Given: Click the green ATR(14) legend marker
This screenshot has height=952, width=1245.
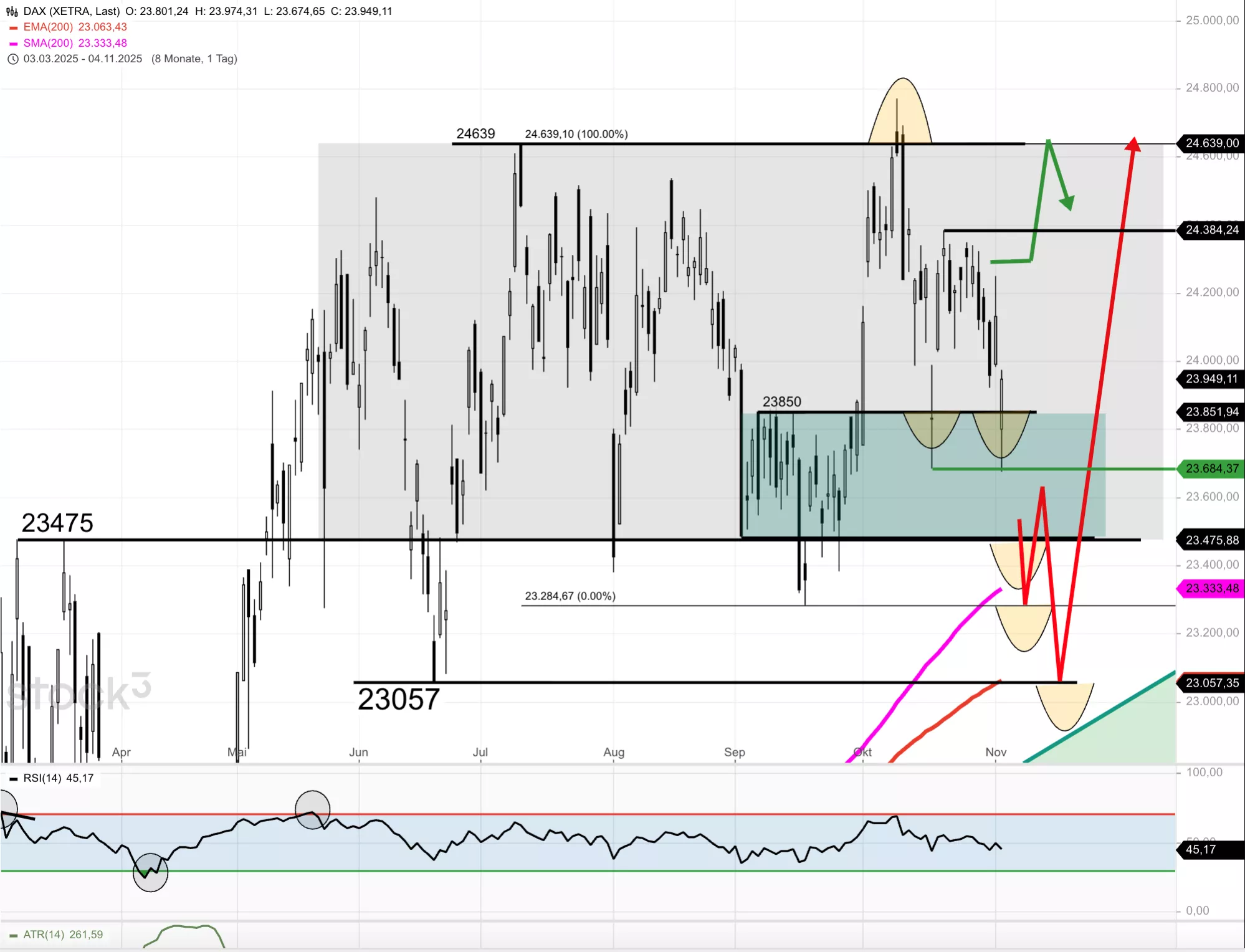Looking at the screenshot, I should pos(14,935).
